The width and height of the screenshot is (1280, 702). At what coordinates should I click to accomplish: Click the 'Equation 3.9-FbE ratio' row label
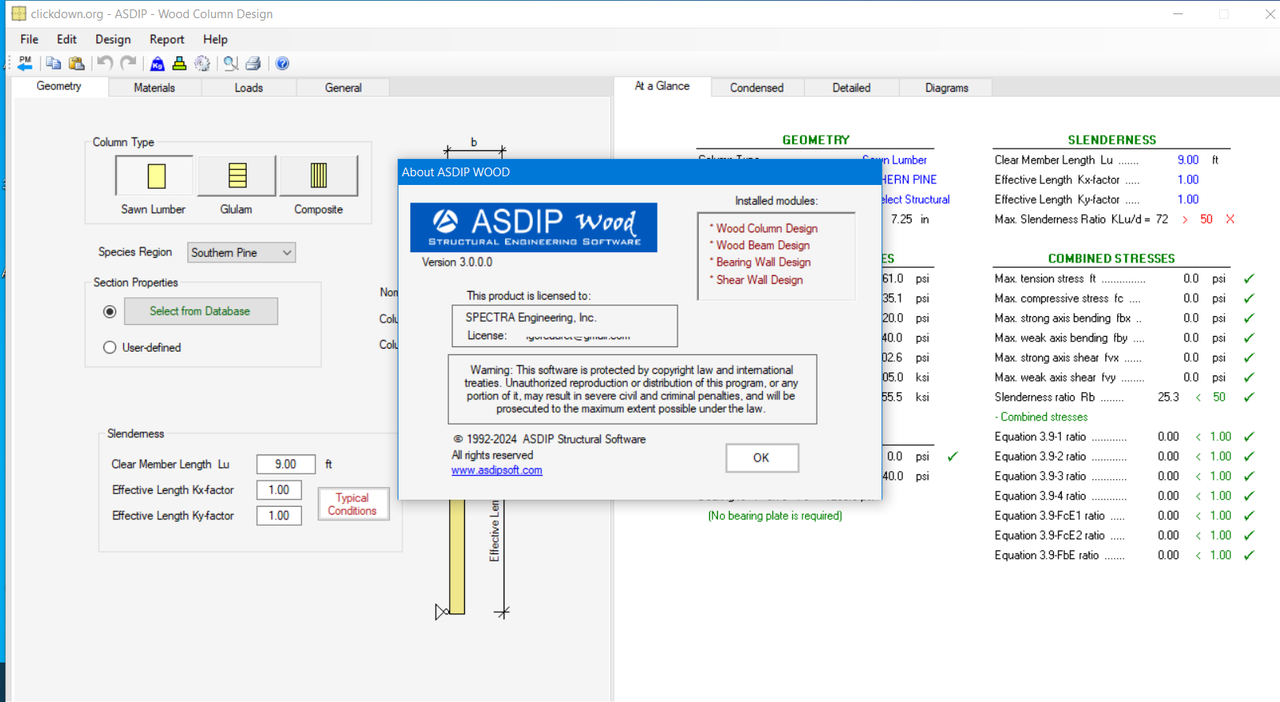(1047, 556)
